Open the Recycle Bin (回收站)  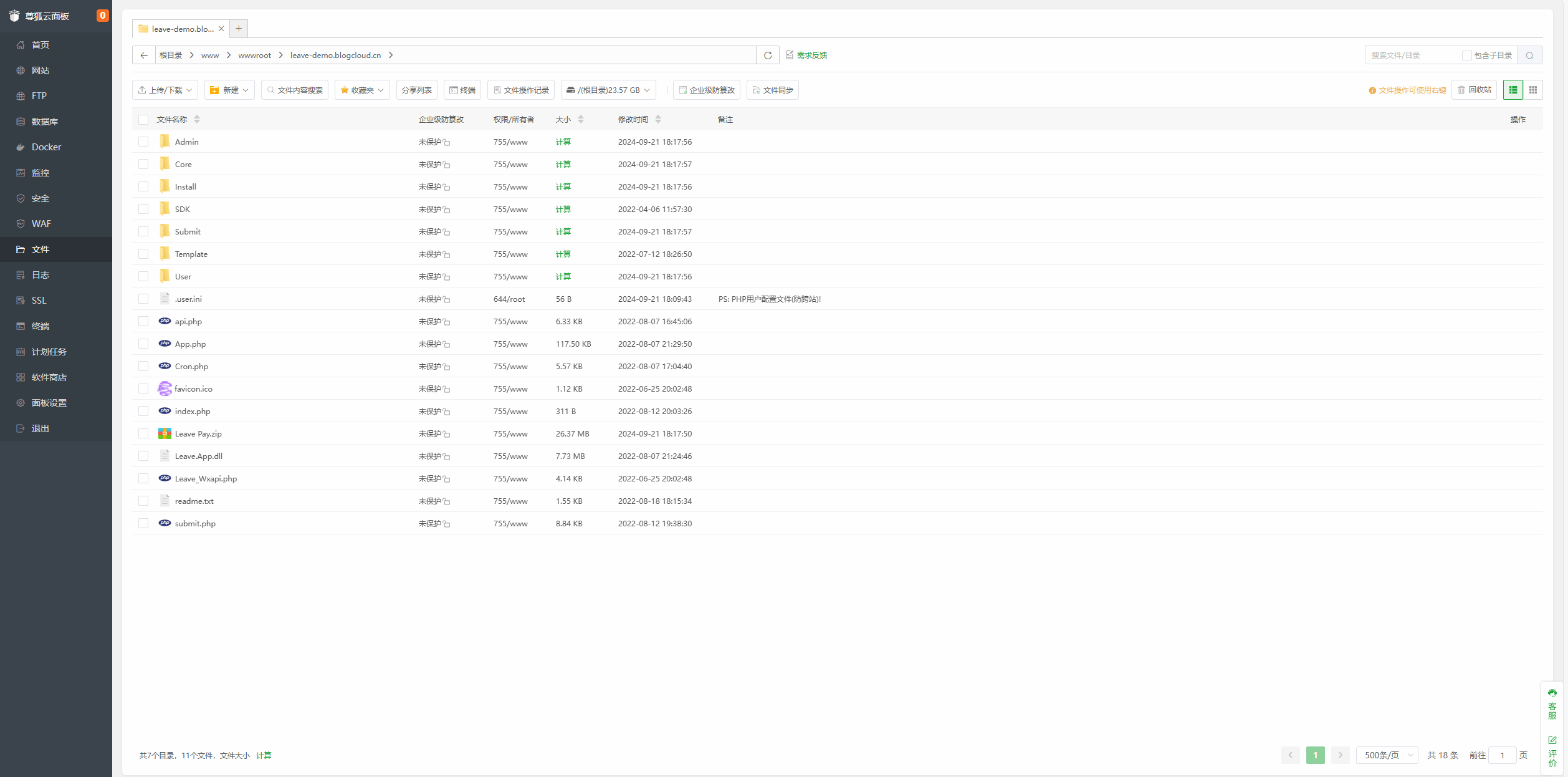point(1474,90)
